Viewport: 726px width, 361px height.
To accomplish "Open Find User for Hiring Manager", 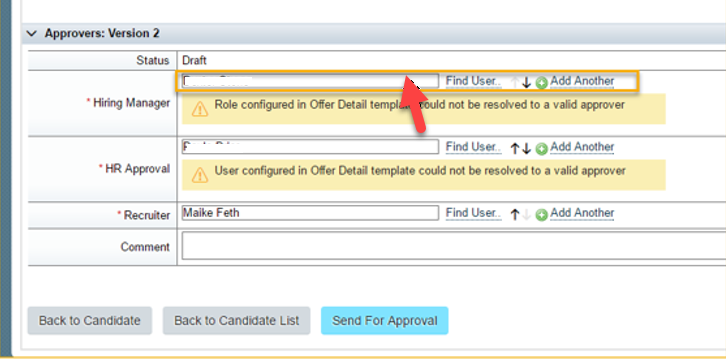I will pos(473,81).
